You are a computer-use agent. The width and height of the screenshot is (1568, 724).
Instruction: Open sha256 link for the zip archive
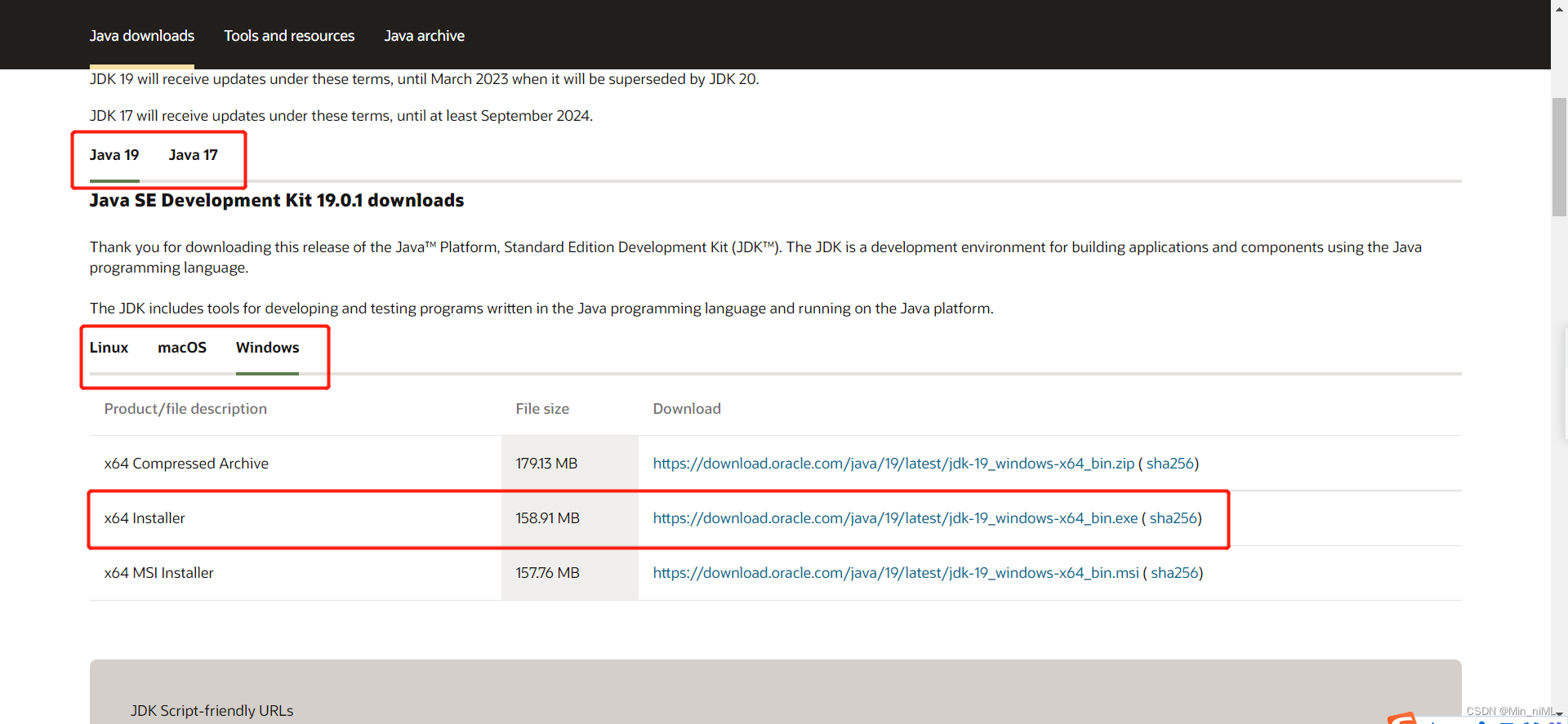1170,464
